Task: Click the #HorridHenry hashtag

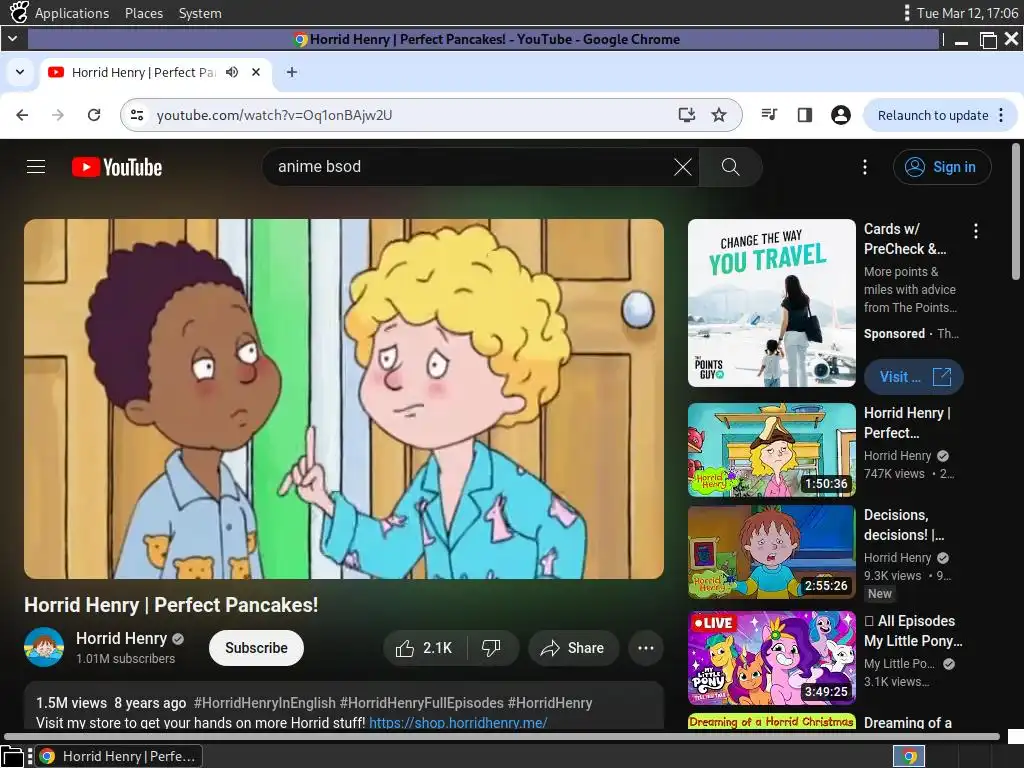Action: [550, 703]
